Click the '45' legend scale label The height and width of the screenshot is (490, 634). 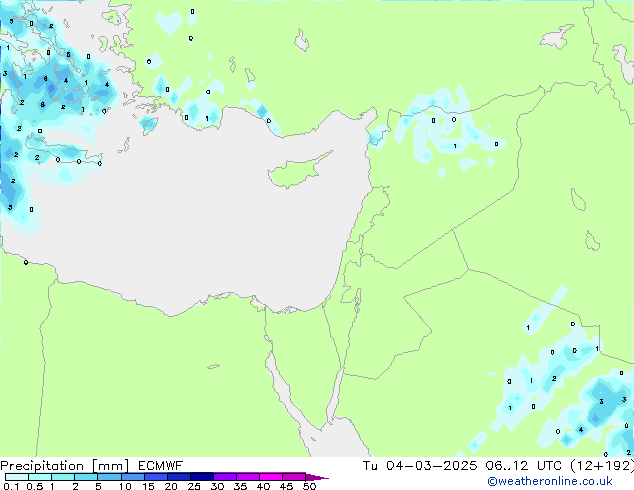click(286, 486)
